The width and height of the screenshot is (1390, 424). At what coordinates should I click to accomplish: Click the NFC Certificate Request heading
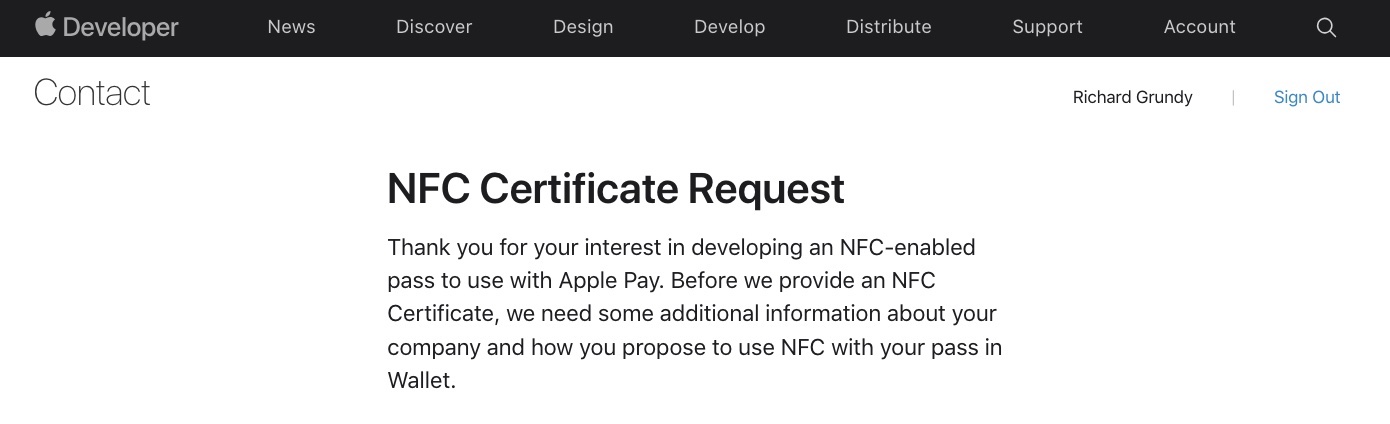point(616,189)
